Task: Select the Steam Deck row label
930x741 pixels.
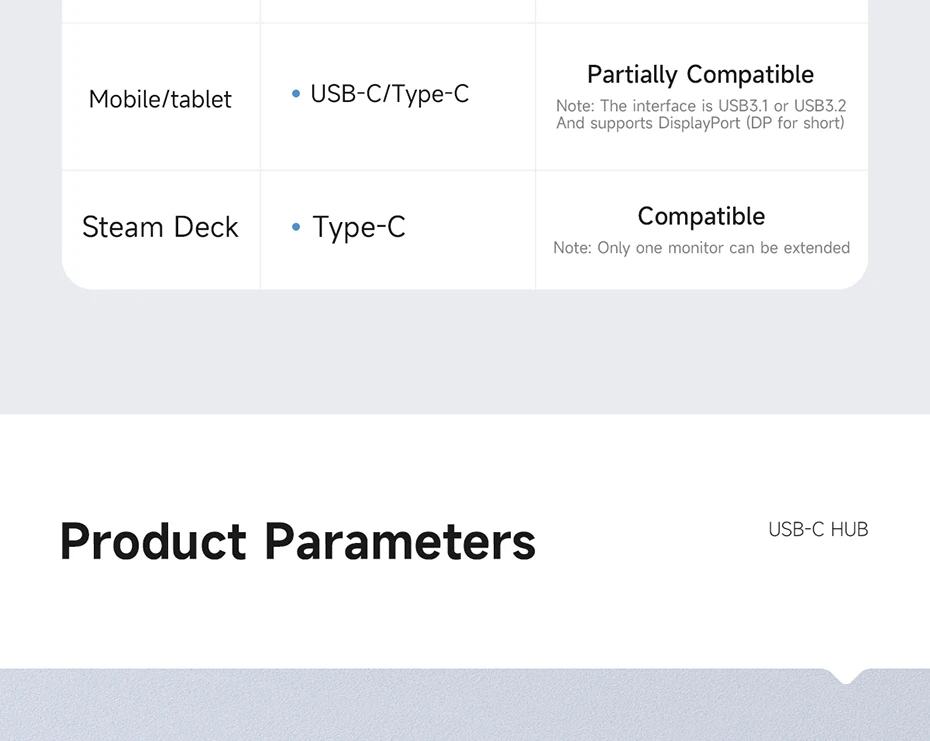Action: pos(160,227)
